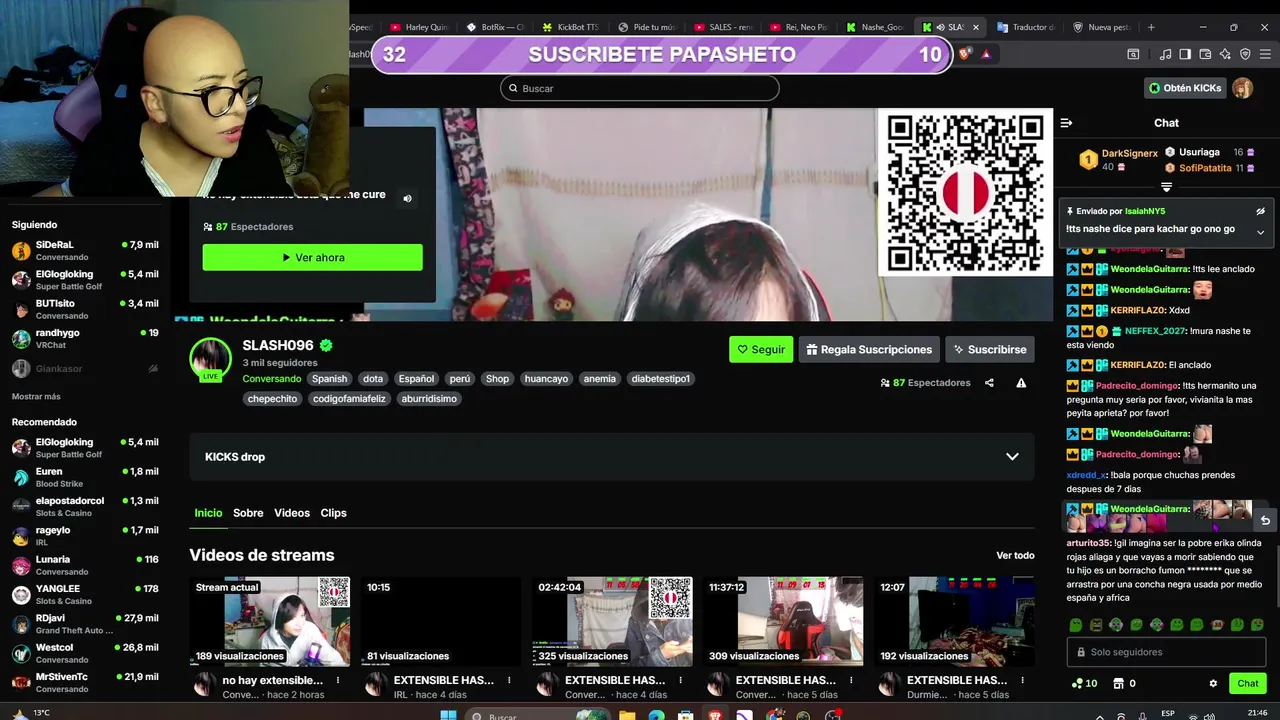Click Regala Suscripciones button
The image size is (1280, 720).
(x=869, y=349)
